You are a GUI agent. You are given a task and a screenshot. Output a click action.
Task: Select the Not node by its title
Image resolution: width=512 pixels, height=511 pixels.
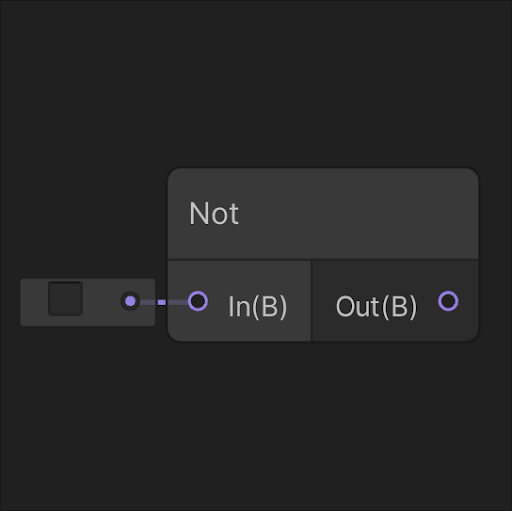click(214, 214)
